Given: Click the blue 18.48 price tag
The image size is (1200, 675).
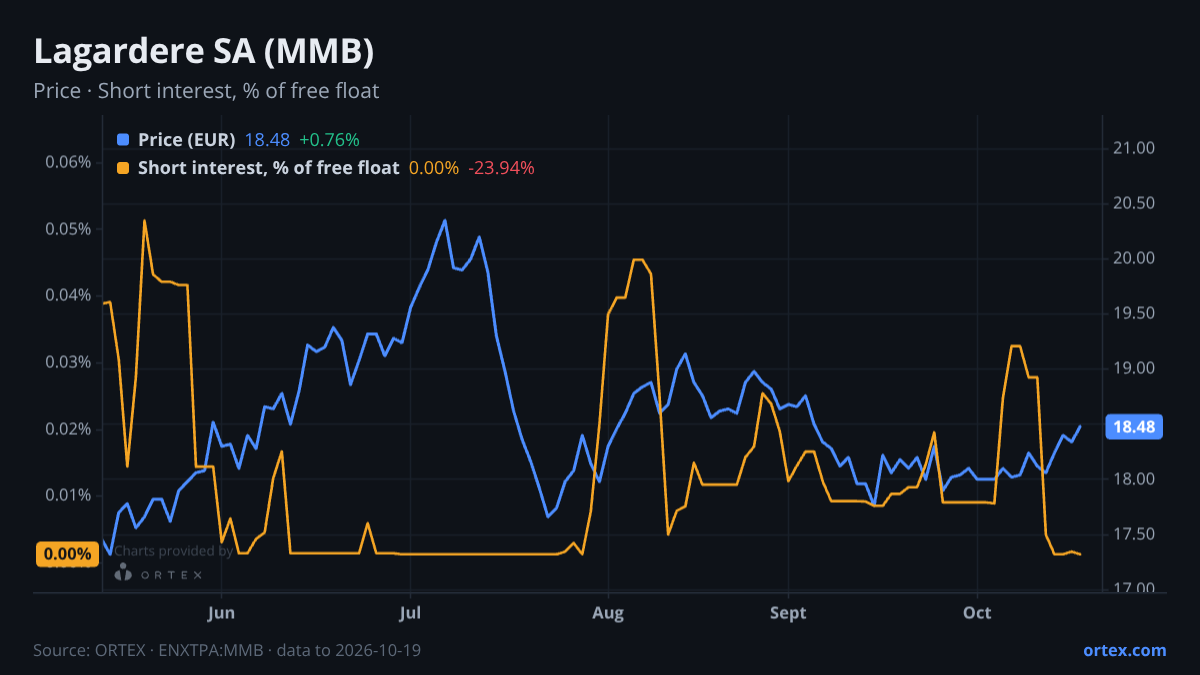Looking at the screenshot, I should click(1133, 427).
